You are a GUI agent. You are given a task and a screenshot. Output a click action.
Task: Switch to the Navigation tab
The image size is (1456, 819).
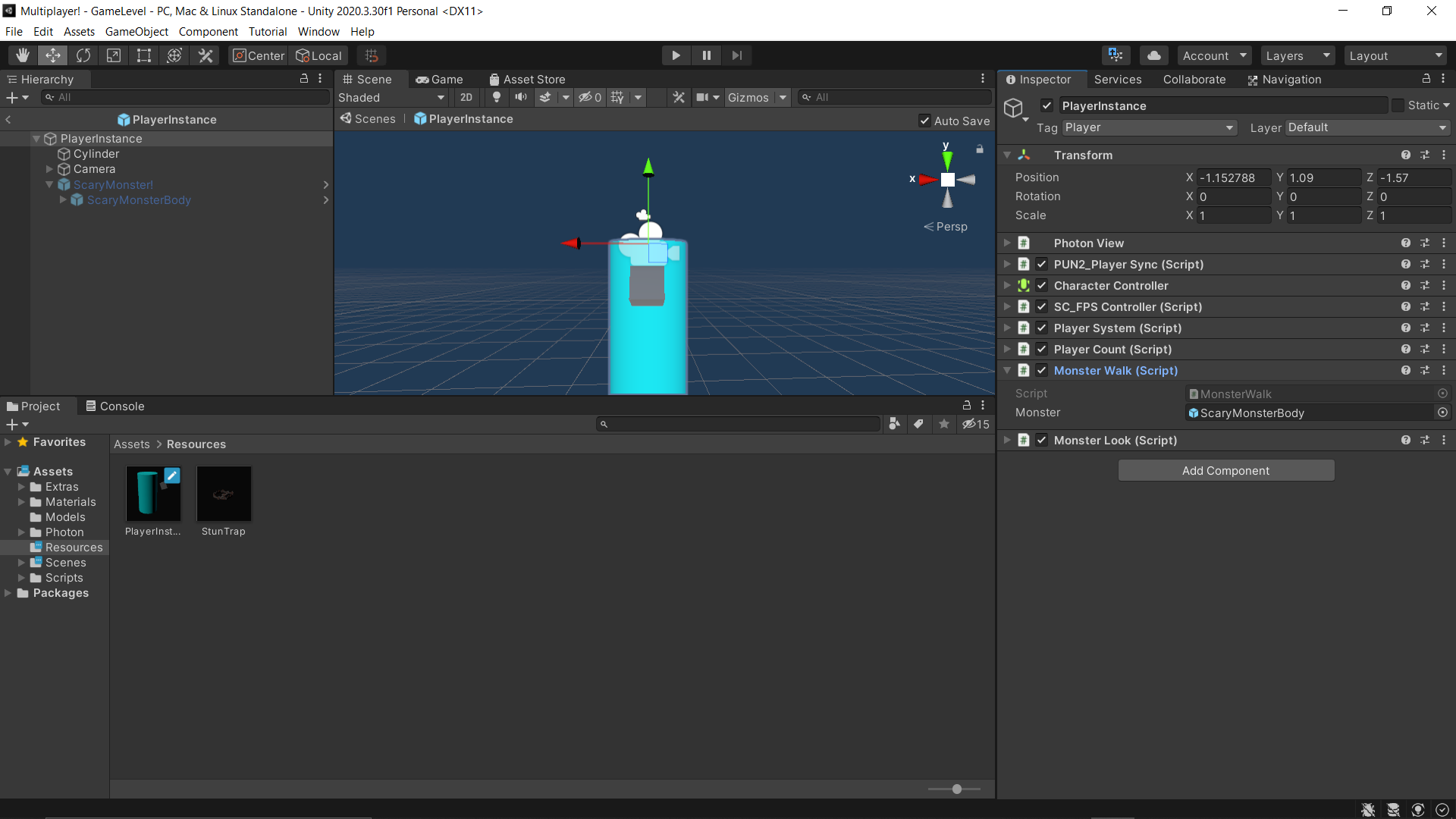click(1285, 80)
